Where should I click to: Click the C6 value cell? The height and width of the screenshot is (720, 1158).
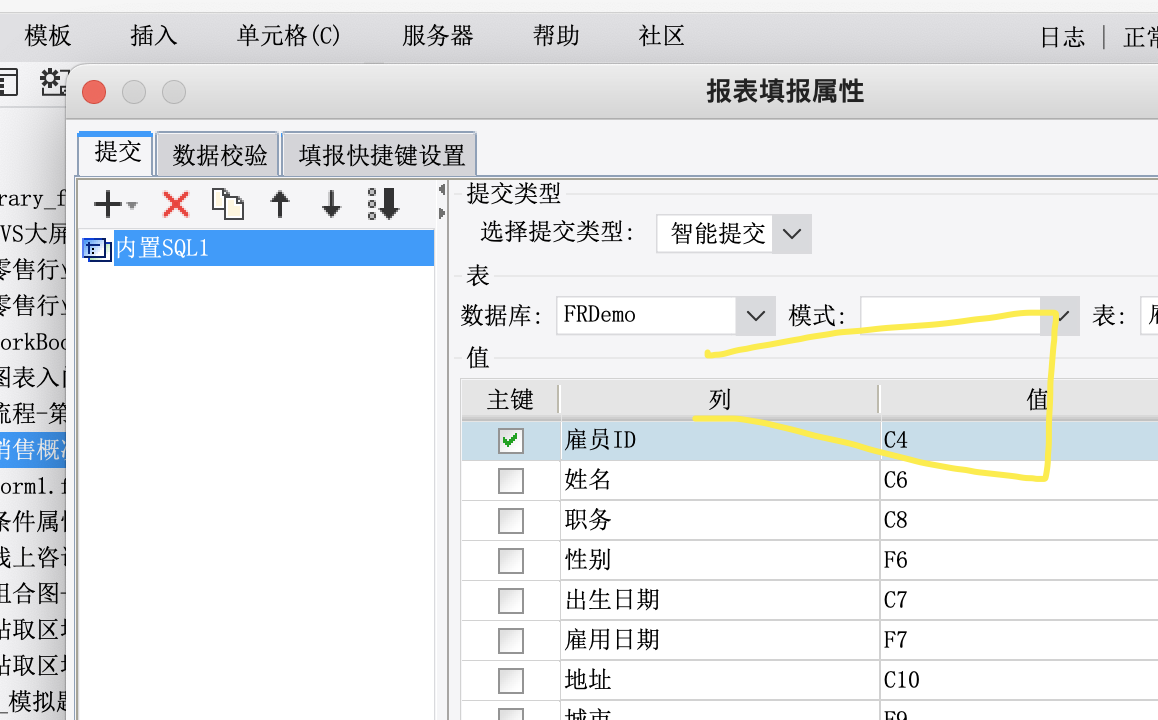1020,481
